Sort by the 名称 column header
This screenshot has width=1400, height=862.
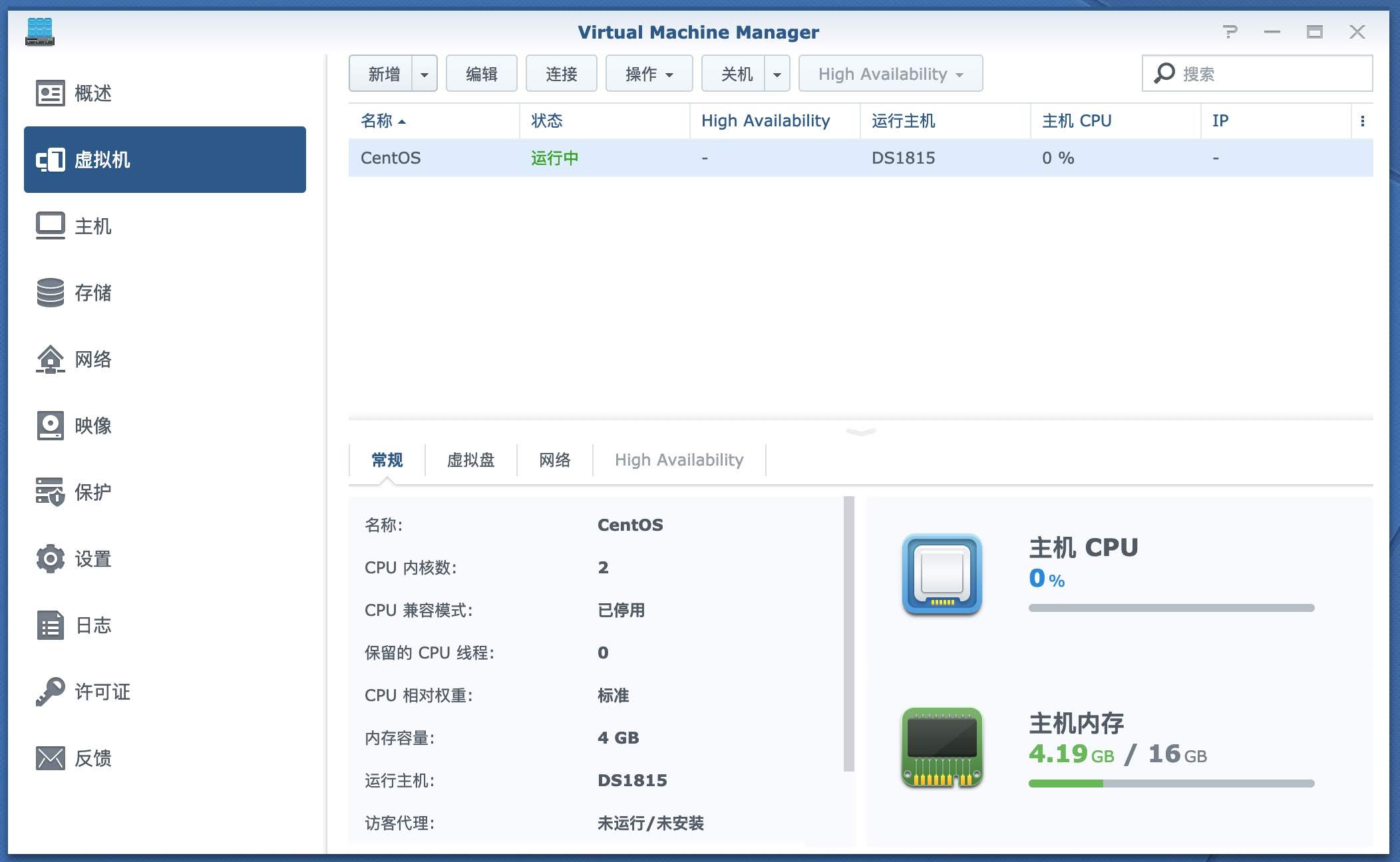433,120
